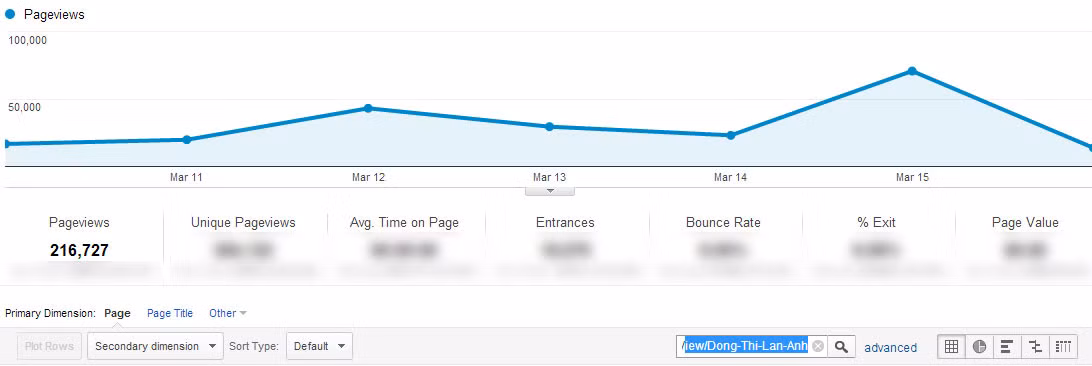Select the Page primary dimension

[117, 313]
